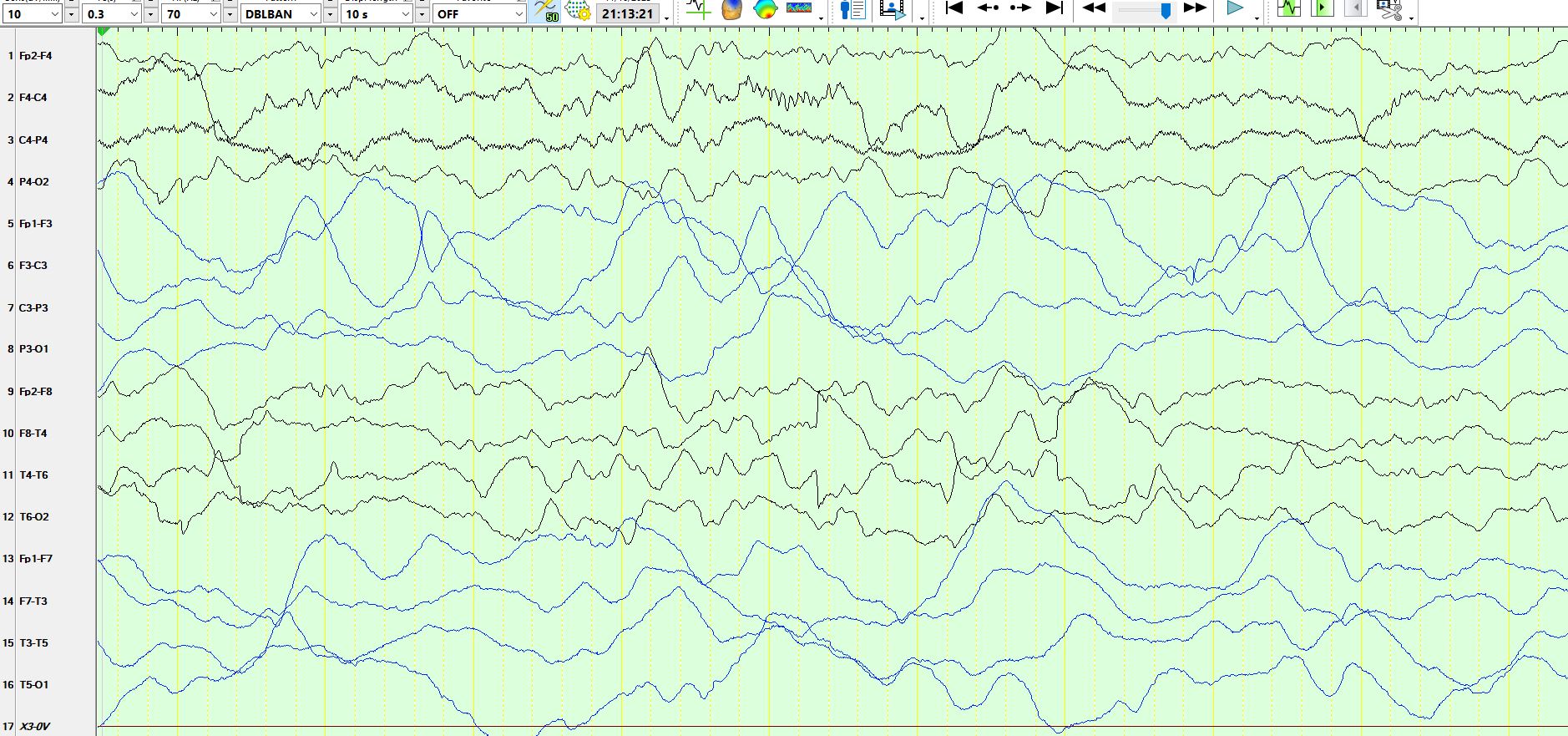Expand the video cut tool dropdown arrow

pos(1411,17)
